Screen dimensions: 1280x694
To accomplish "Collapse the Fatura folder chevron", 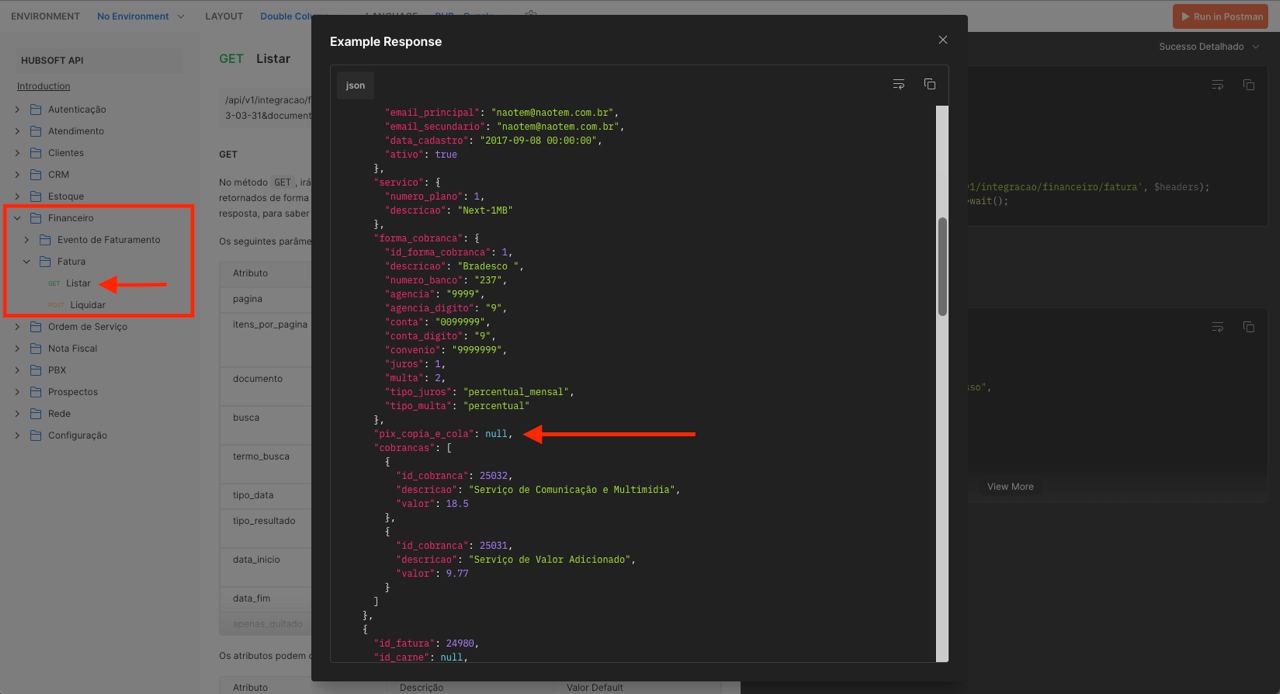I will click(27, 262).
